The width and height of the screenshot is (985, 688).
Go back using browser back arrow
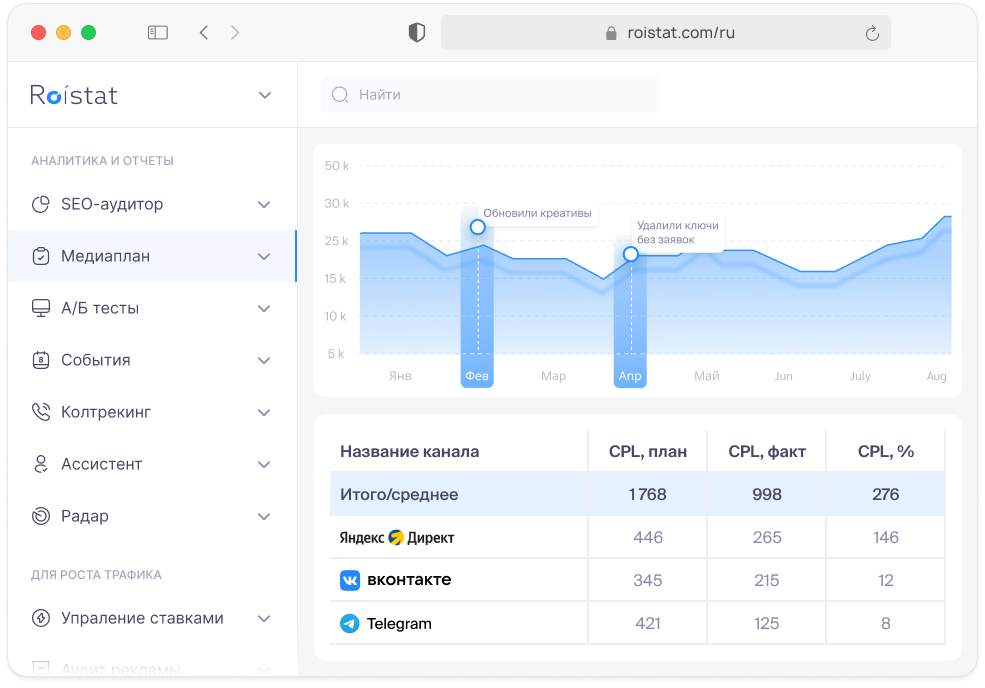pyautogui.click(x=204, y=32)
